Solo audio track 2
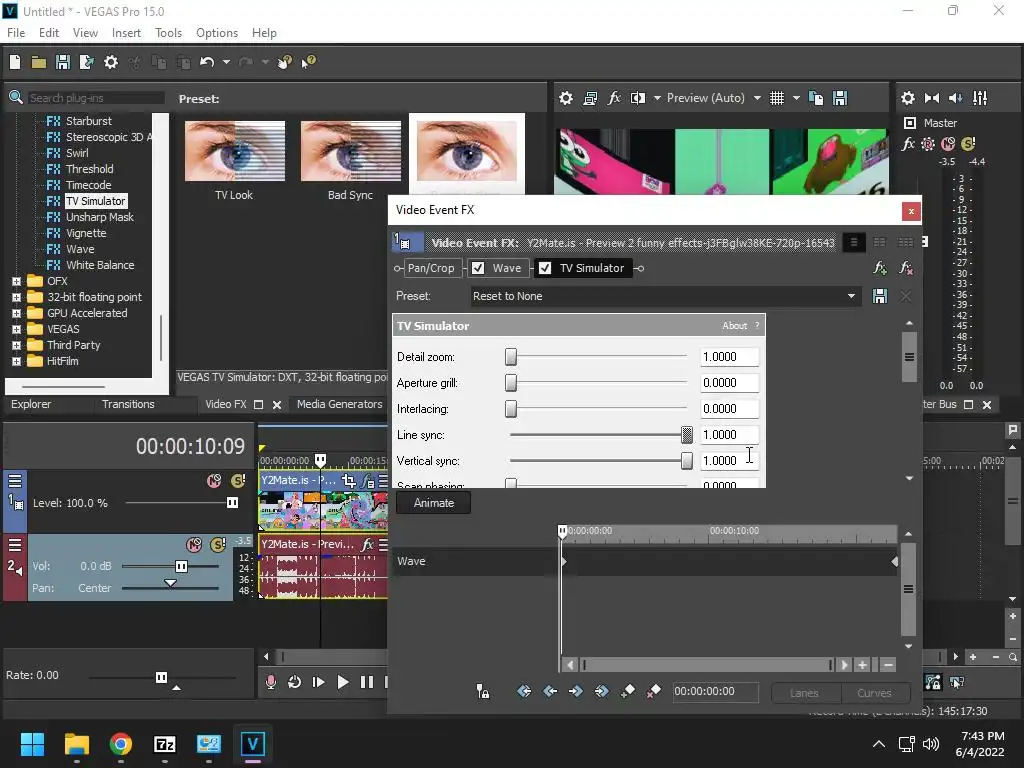1024x768 pixels. tap(217, 544)
